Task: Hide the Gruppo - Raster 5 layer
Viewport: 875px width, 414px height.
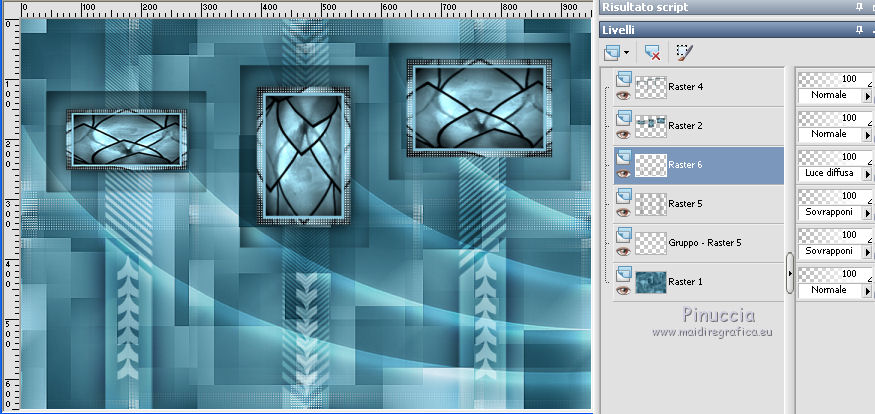Action: point(623,252)
